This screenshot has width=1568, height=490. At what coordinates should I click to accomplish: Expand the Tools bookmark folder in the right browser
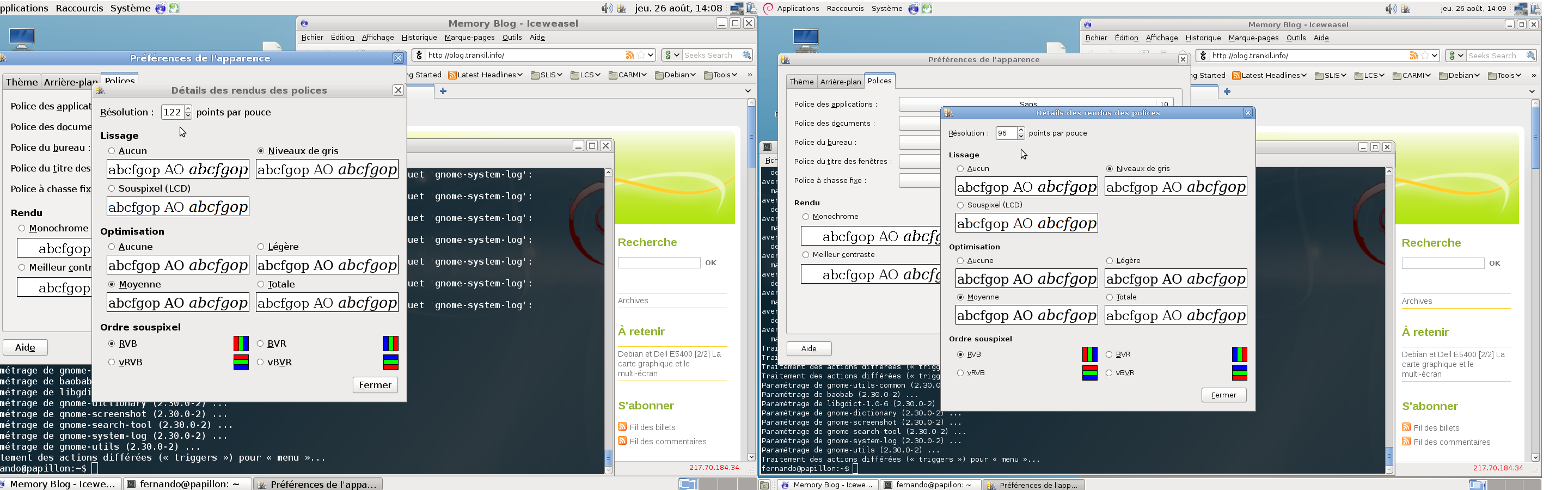1504,76
